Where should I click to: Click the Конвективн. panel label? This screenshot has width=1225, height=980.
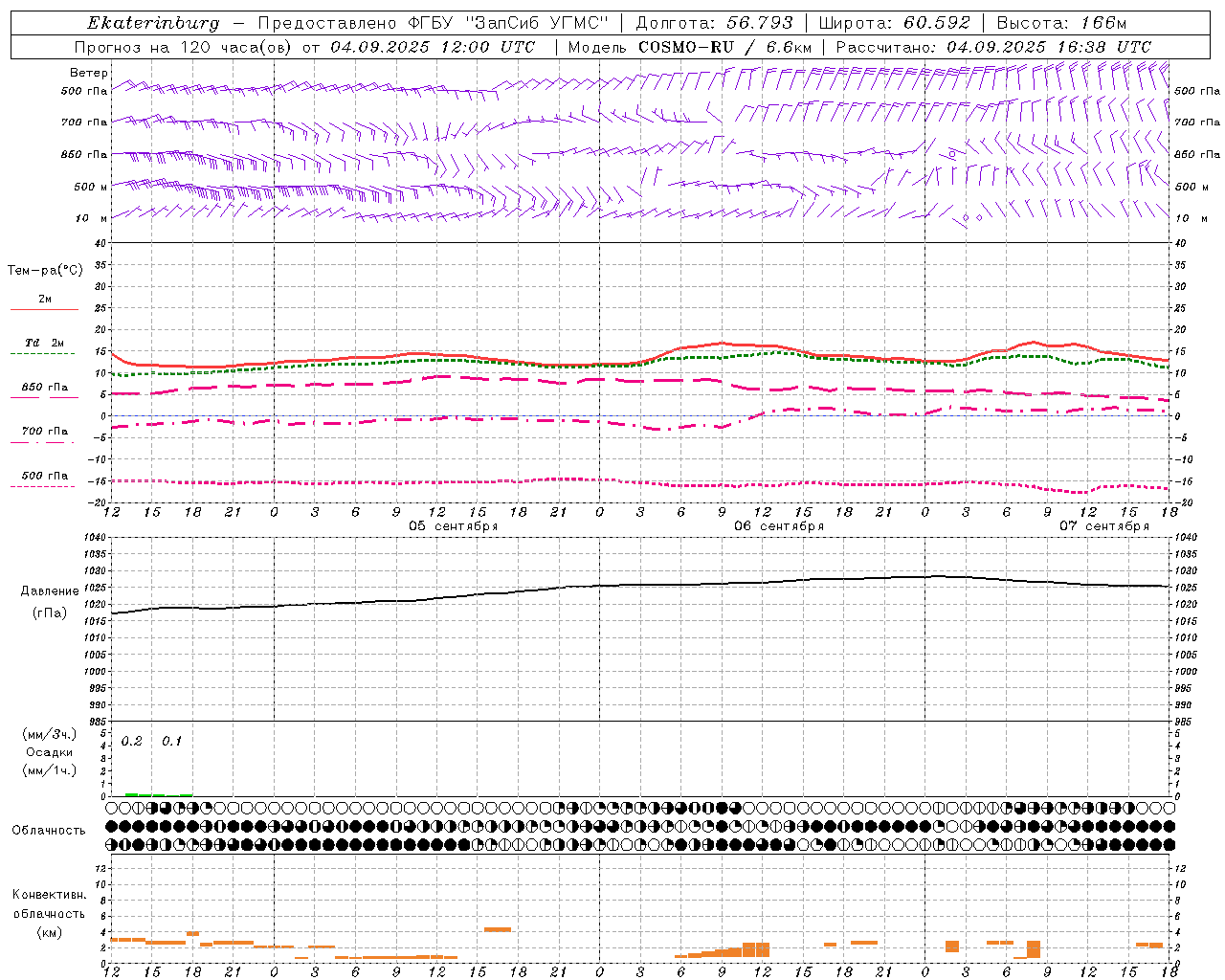[x=49, y=895]
